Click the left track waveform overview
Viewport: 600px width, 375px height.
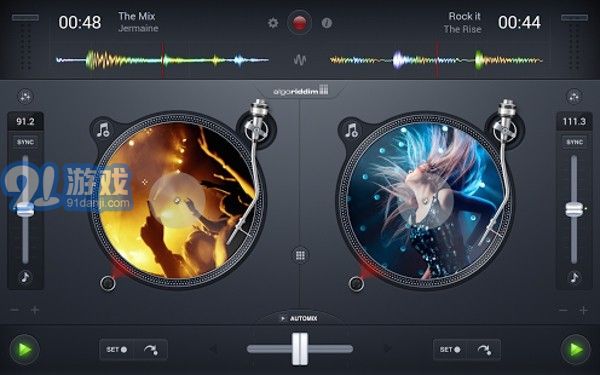click(162, 60)
